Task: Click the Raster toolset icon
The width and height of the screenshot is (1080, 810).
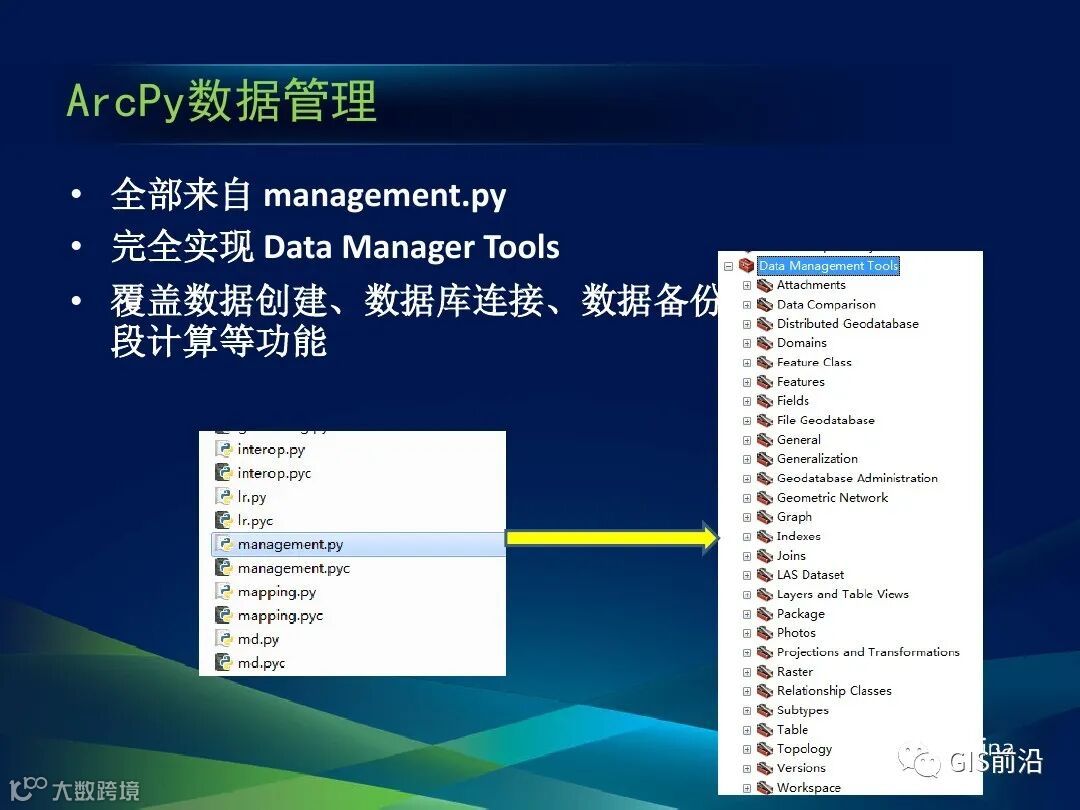Action: (x=765, y=672)
